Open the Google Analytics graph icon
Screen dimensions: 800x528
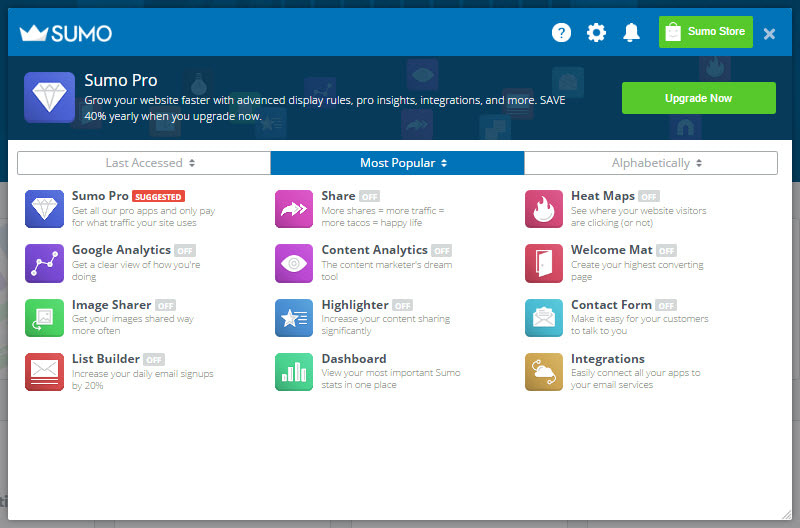(44, 263)
